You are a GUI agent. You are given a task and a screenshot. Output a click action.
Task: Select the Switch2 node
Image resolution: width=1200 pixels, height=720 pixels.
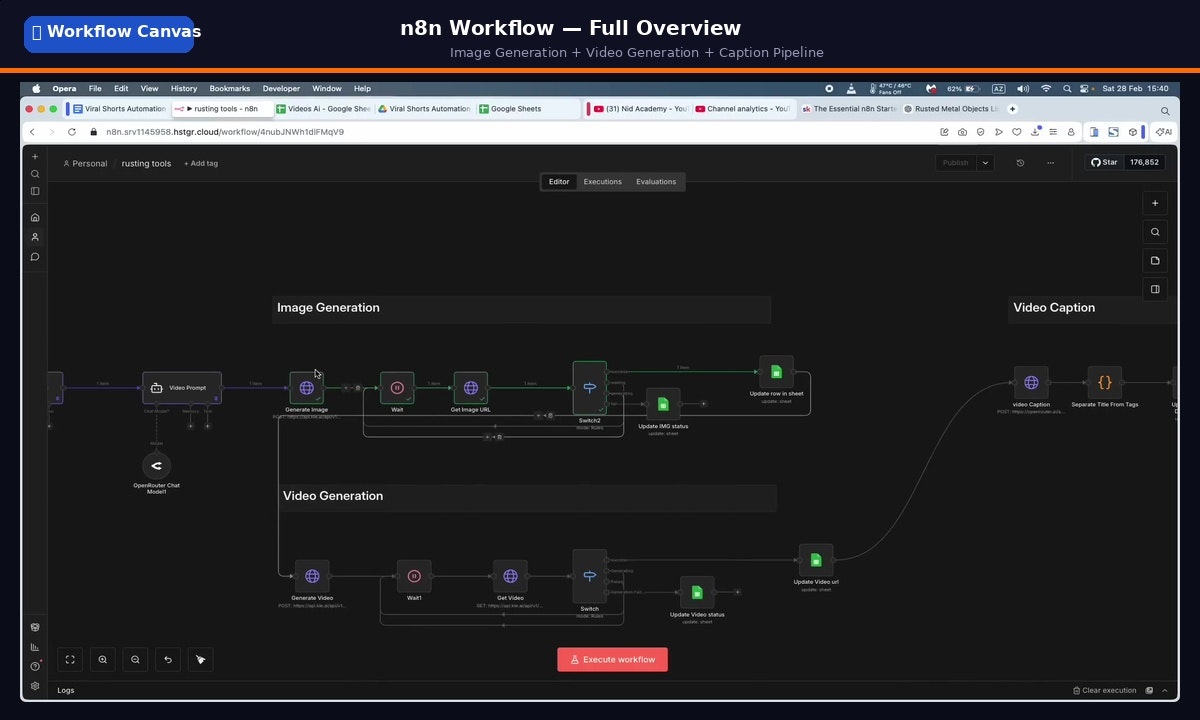[x=589, y=387]
